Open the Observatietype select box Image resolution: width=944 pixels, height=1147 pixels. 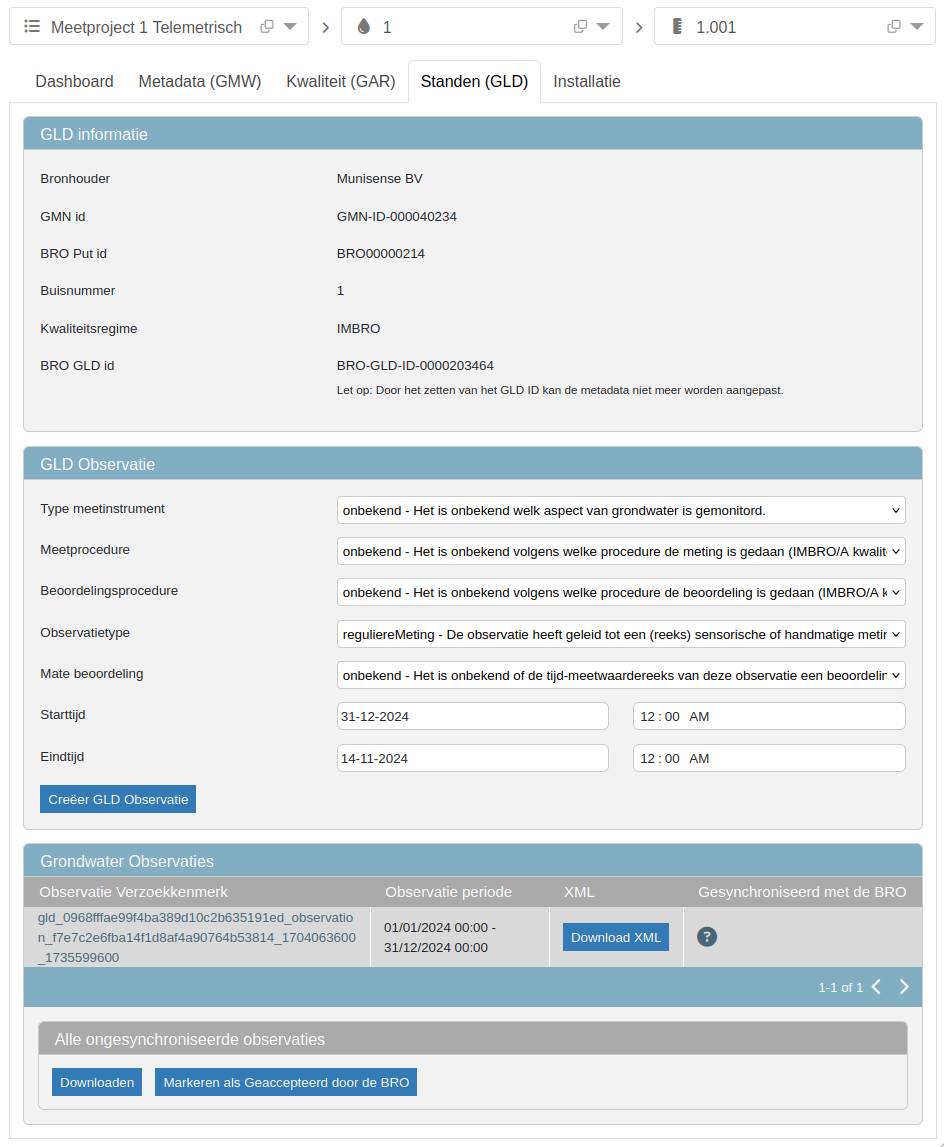pyautogui.click(x=621, y=634)
